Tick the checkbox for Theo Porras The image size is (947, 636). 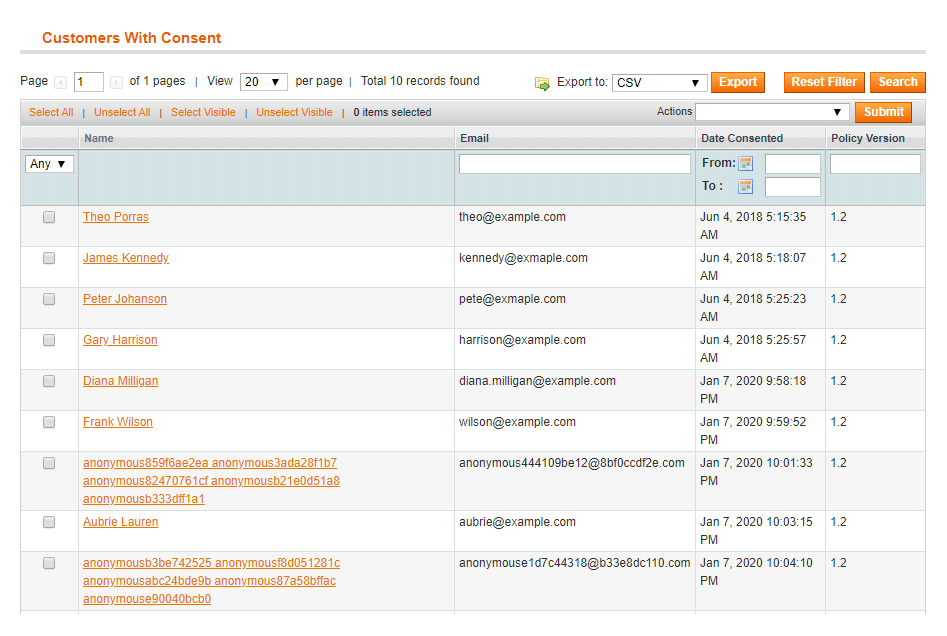click(49, 217)
